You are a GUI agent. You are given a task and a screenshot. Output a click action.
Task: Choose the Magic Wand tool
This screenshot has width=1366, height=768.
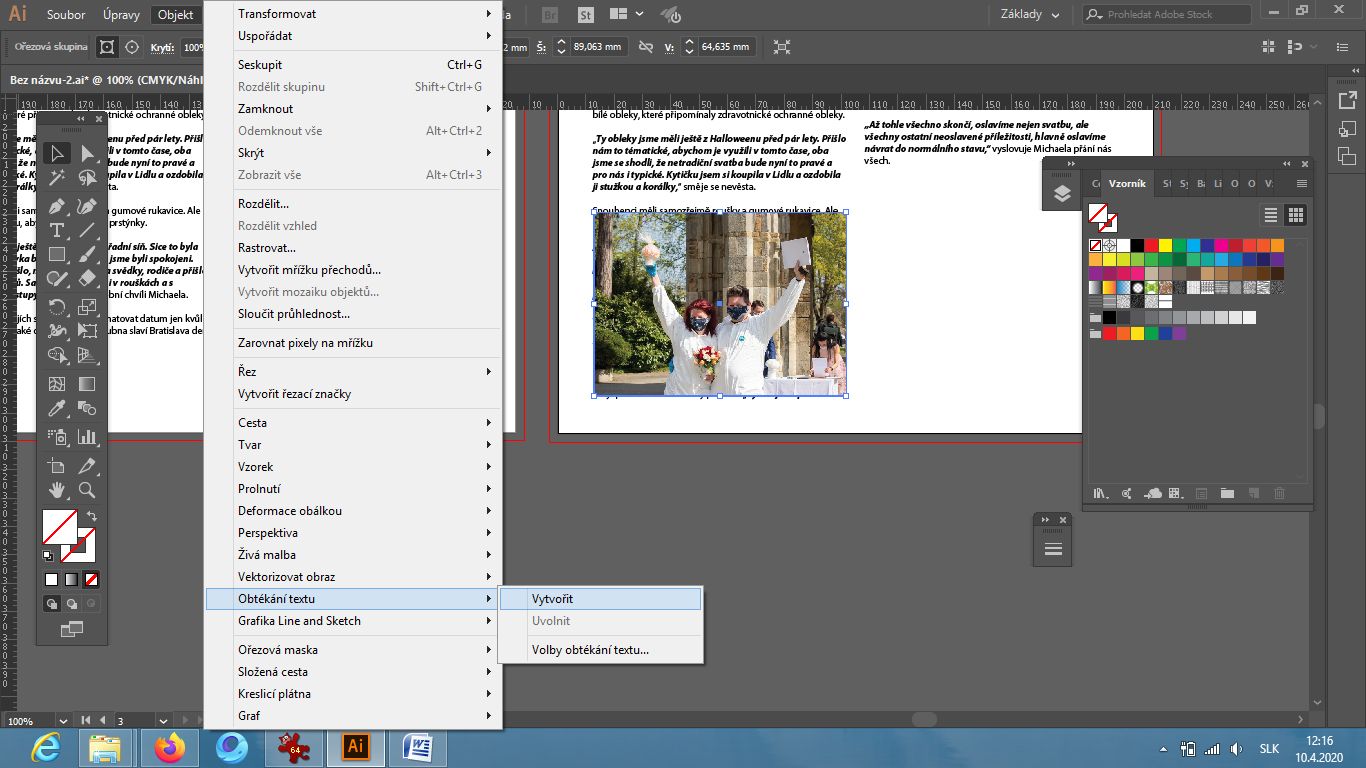57,178
